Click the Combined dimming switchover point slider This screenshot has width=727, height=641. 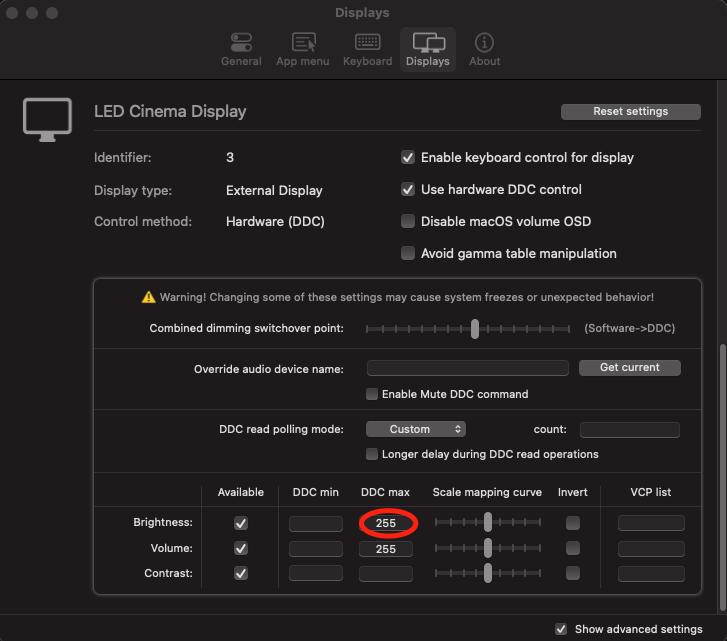tap(468, 329)
